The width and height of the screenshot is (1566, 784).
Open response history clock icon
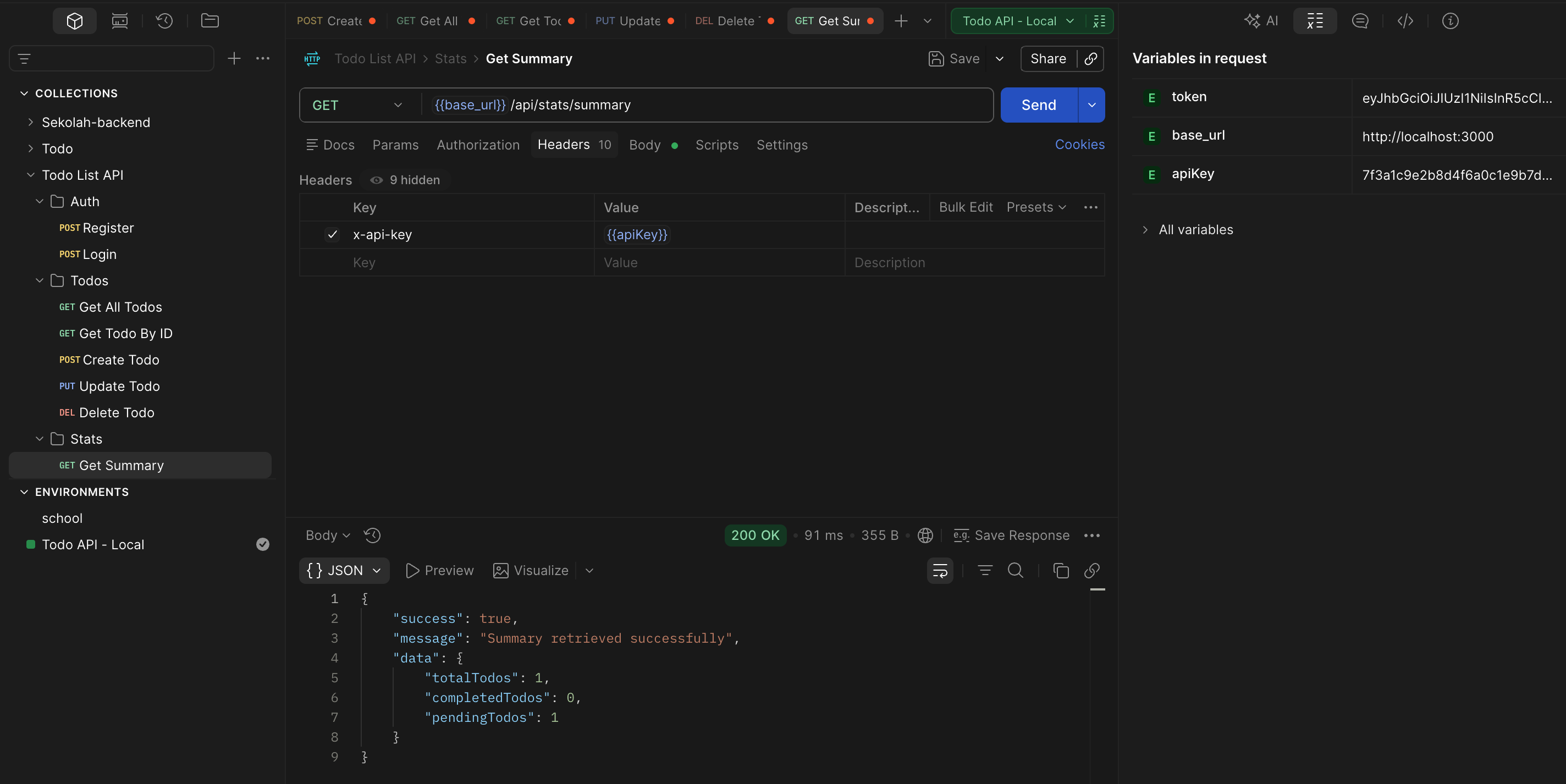click(x=372, y=535)
